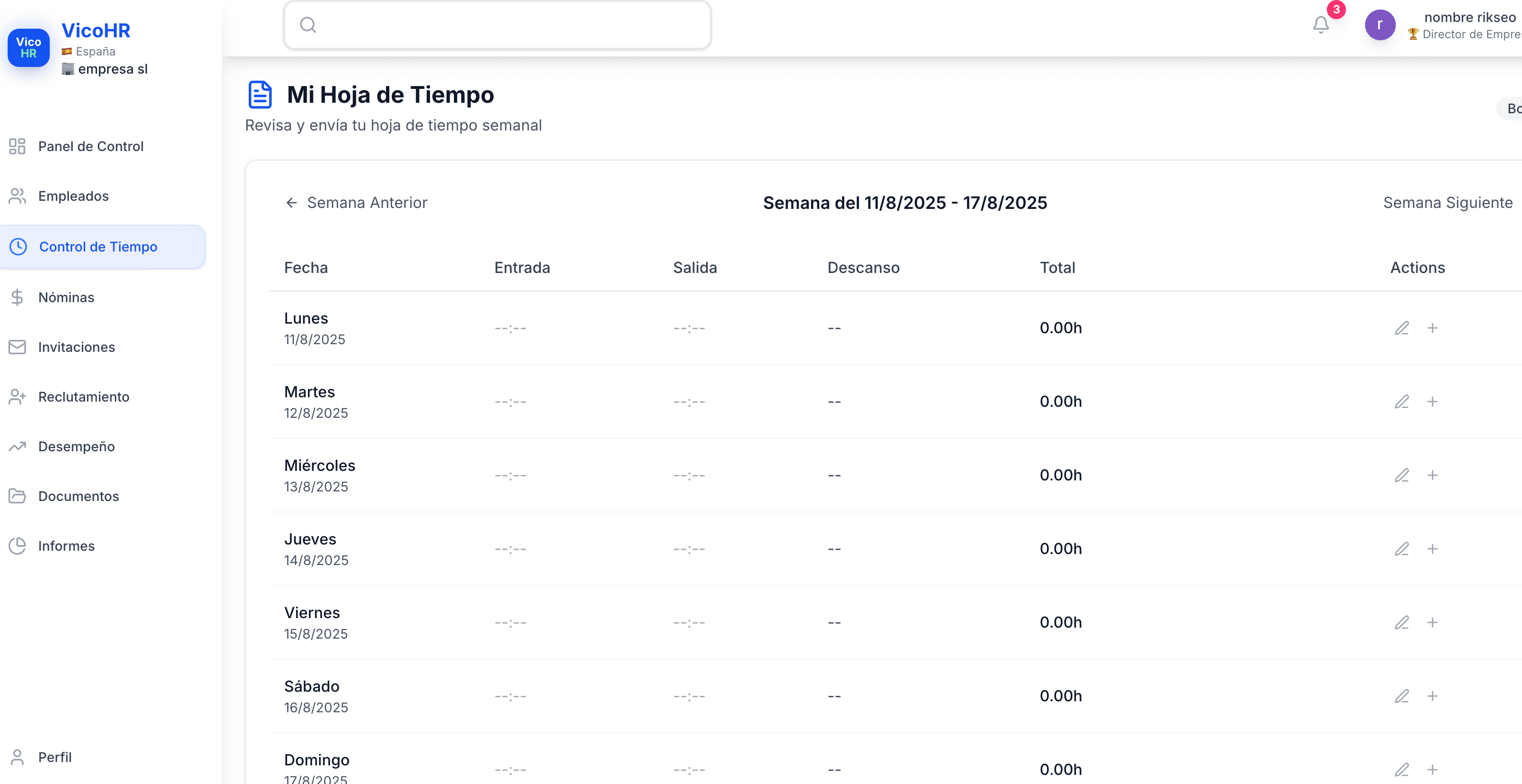The width and height of the screenshot is (1522, 784).
Task: Edit Martes 12/8/2025 entry with pencil
Action: (1401, 402)
